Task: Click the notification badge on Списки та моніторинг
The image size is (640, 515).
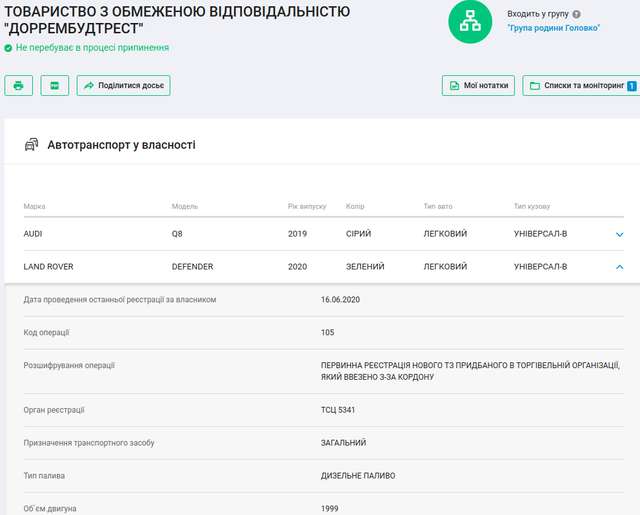Action: coord(631,86)
